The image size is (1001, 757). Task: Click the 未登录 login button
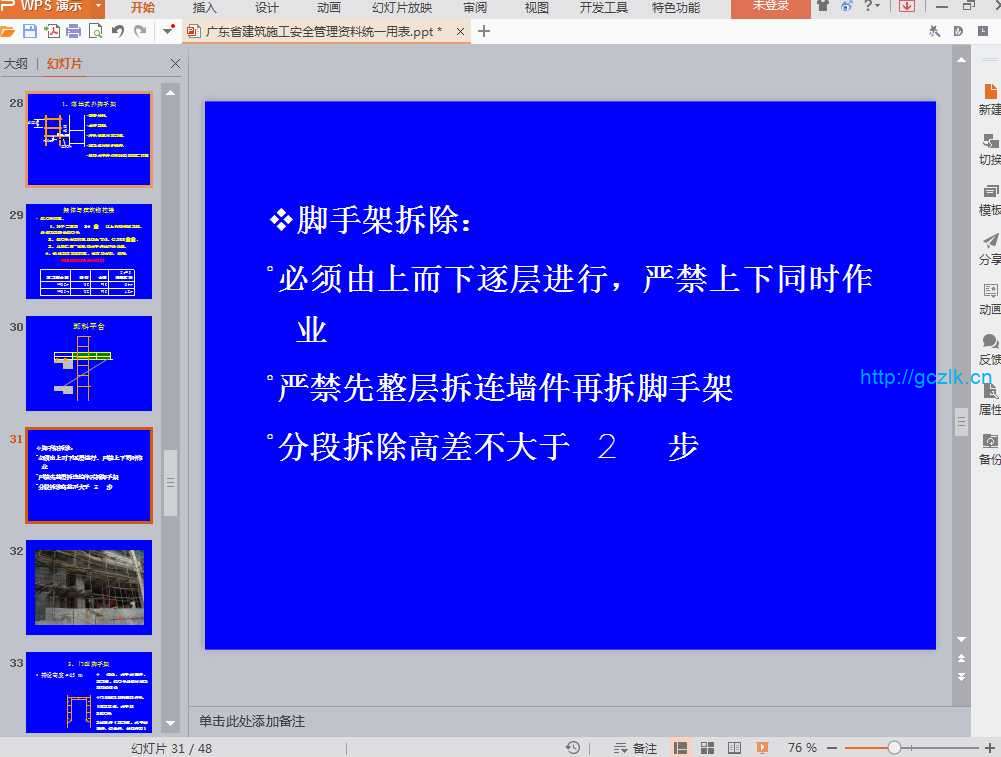[770, 7]
